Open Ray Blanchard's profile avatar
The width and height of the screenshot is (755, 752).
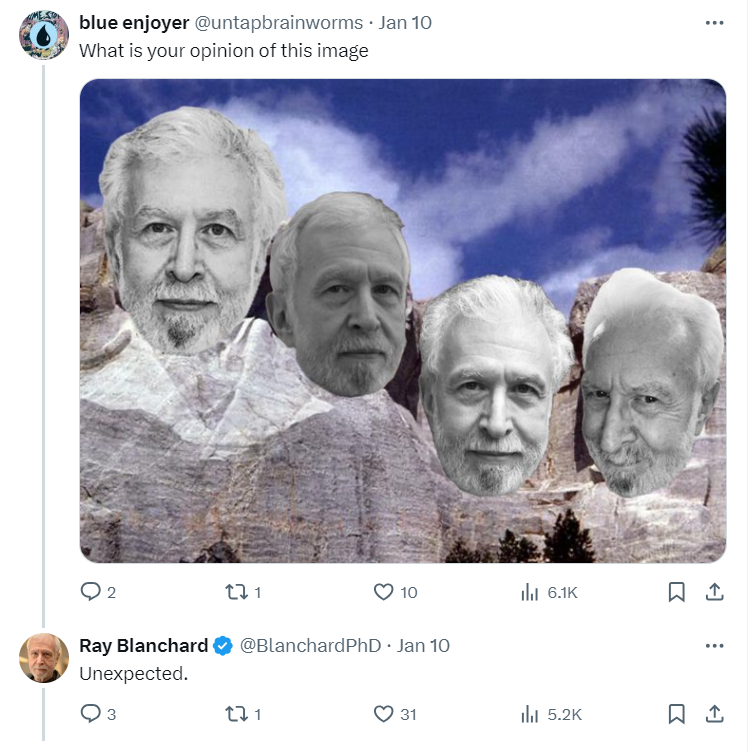click(x=44, y=658)
